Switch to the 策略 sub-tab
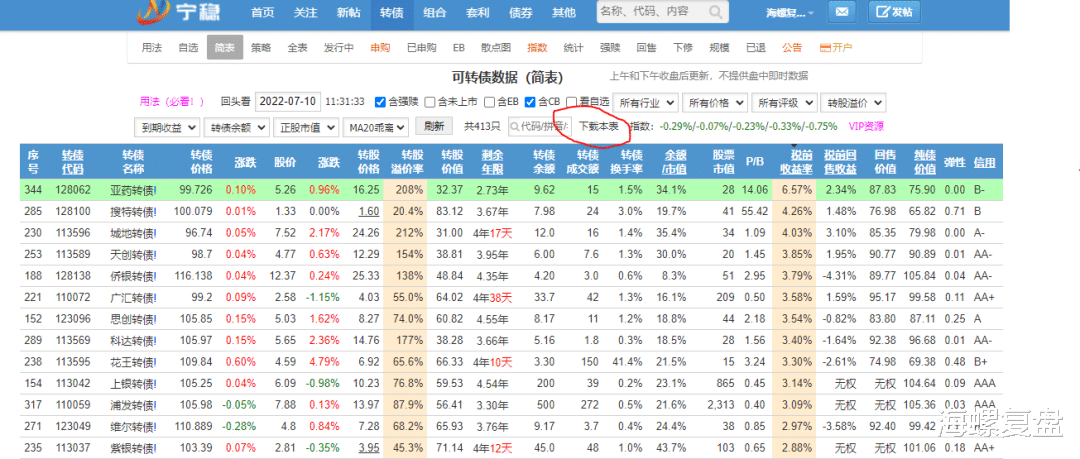Viewport: 1080px width, 459px height. point(261,48)
